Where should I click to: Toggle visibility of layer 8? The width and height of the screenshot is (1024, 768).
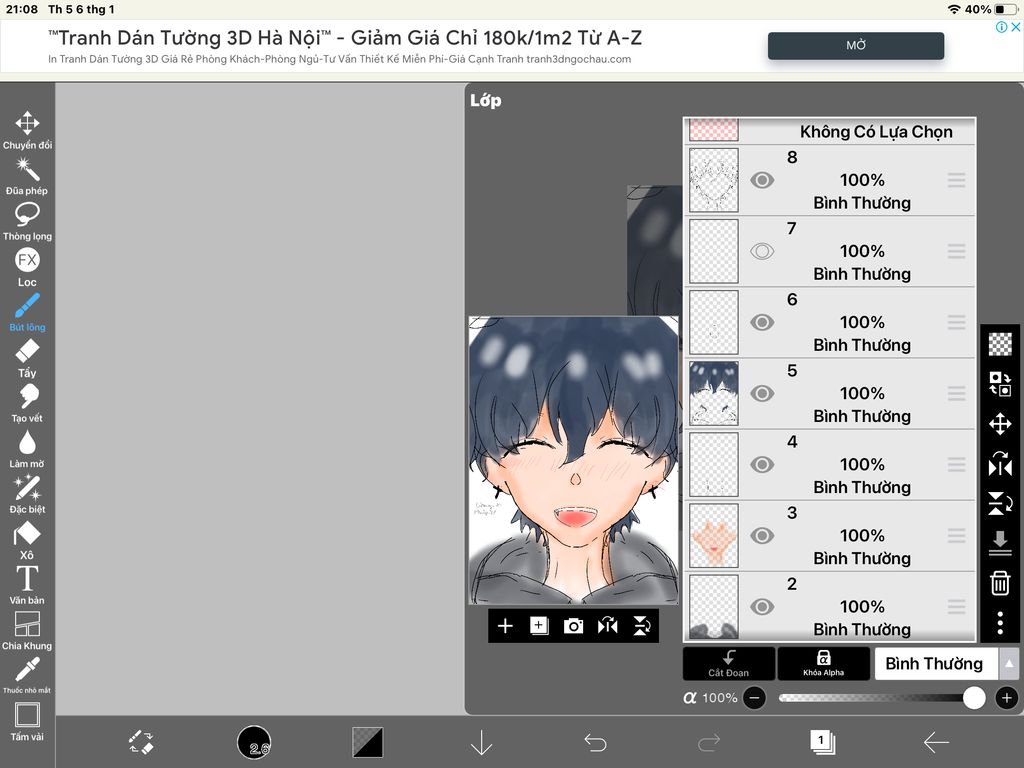point(762,180)
